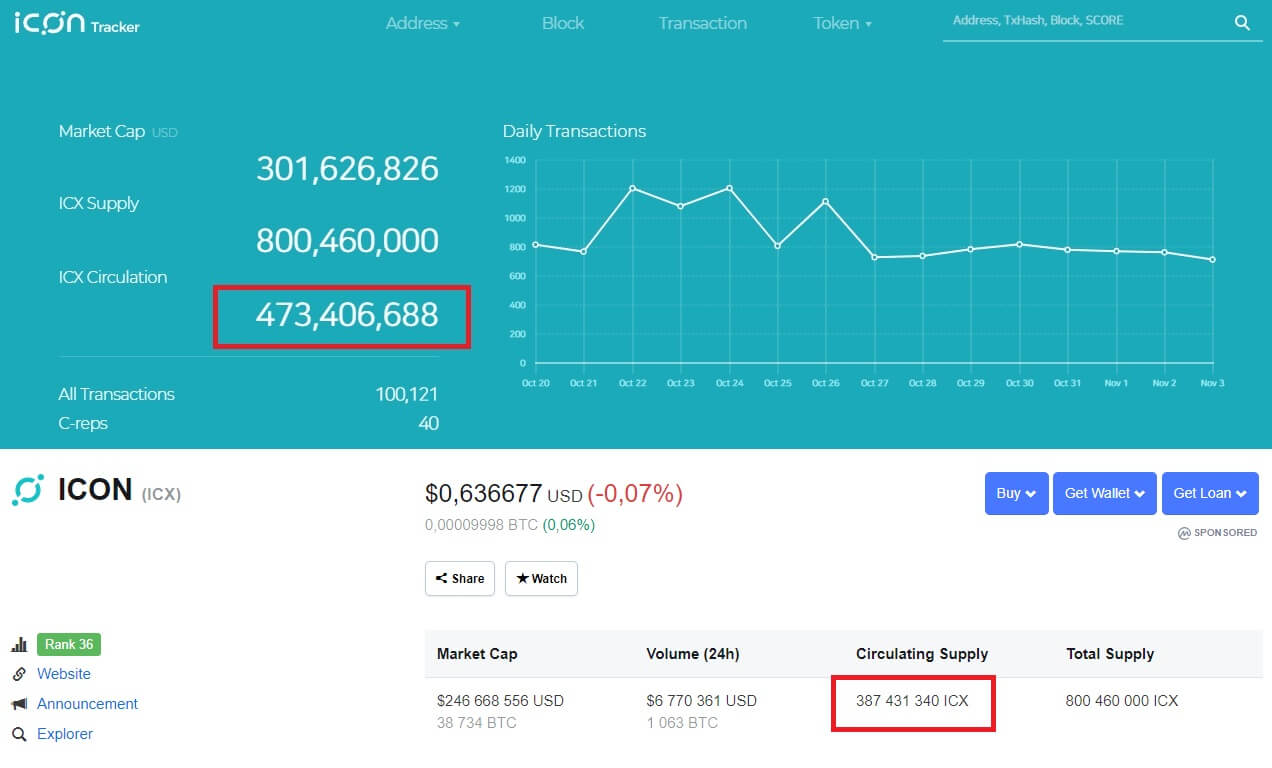The width and height of the screenshot is (1272, 768).
Task: Go to the Block page
Action: pos(563,23)
